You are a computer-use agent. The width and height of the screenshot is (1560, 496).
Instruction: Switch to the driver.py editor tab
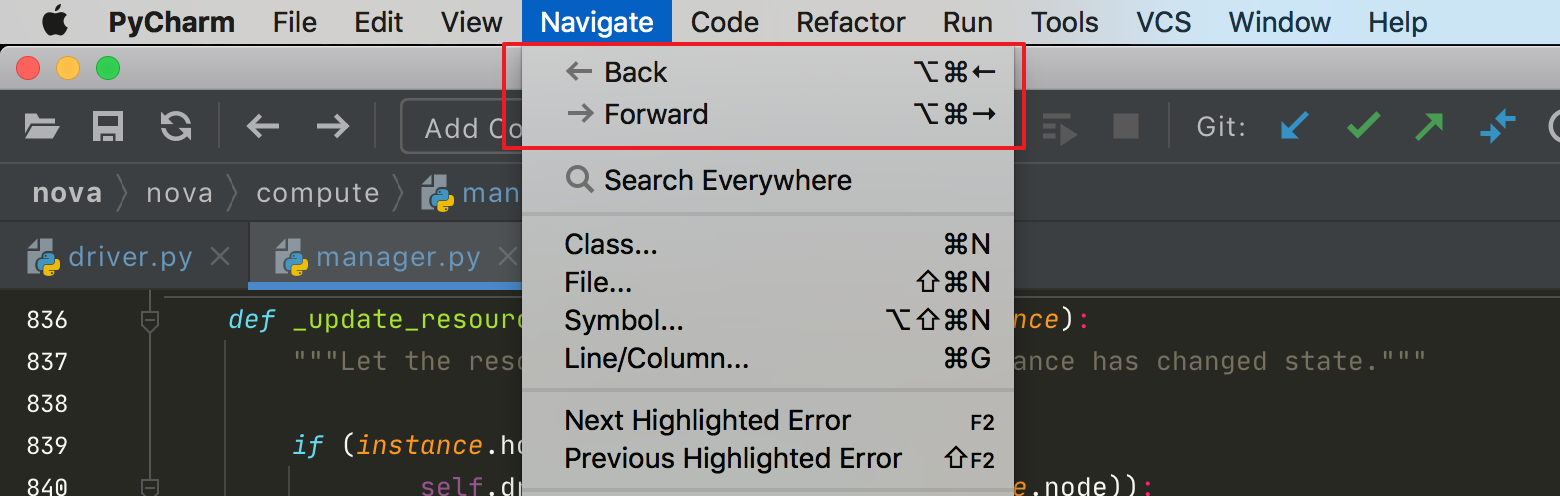128,257
